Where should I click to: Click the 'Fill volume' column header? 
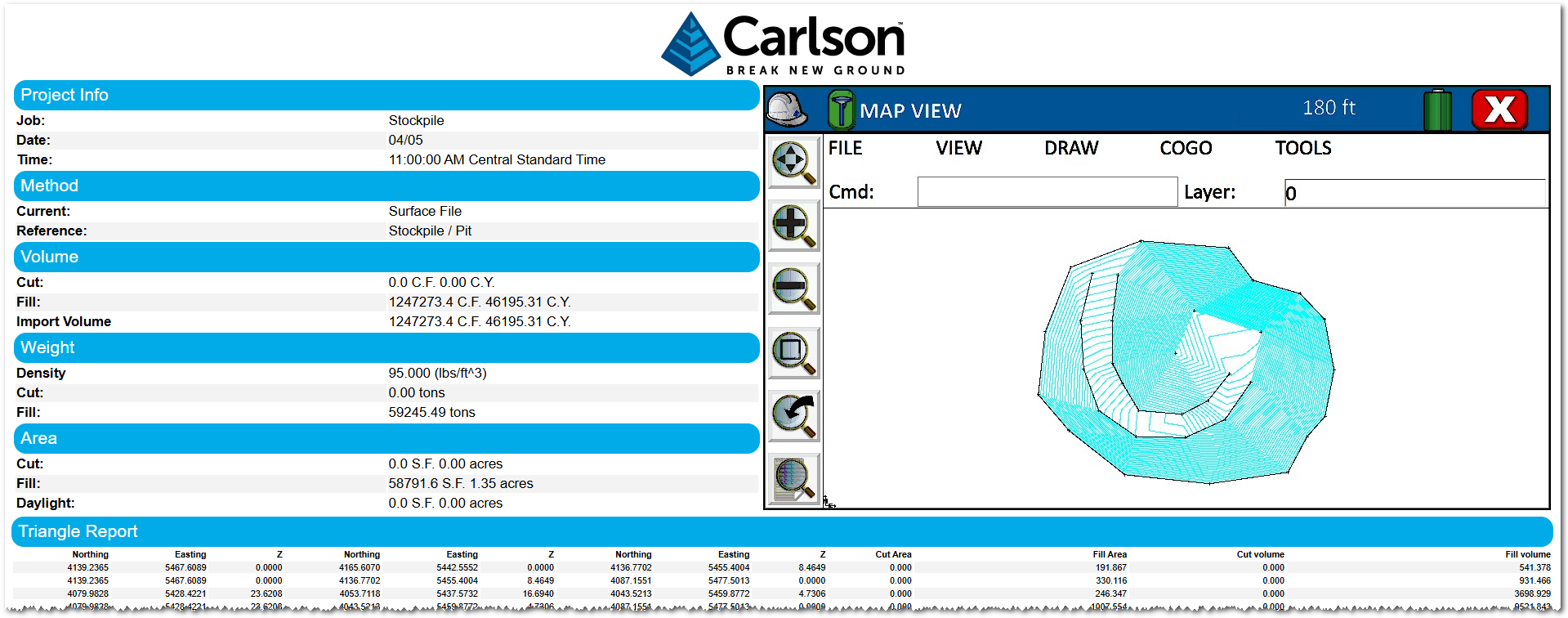click(1527, 554)
